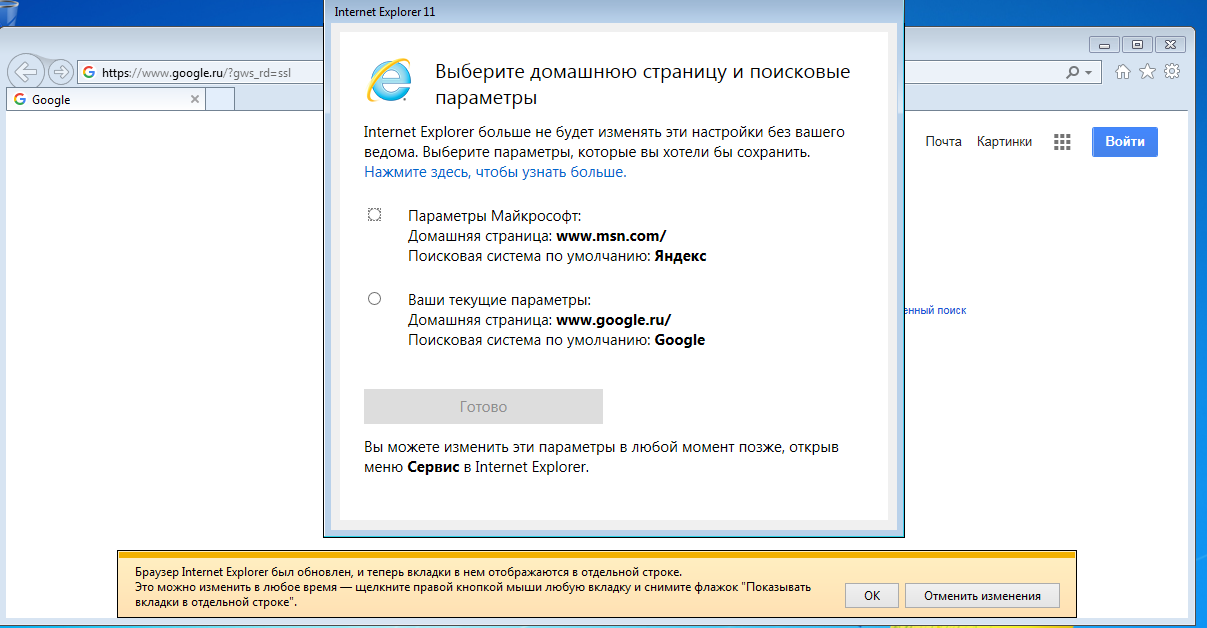1207x628 pixels.
Task: Open the Google apps grid icon
Action: tap(1062, 142)
